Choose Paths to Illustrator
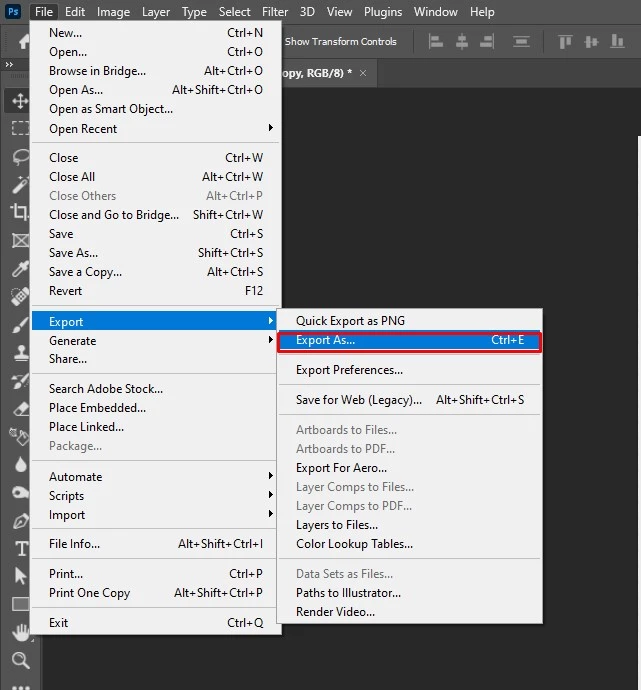Screen dimensions: 641x690 tap(410, 593)
